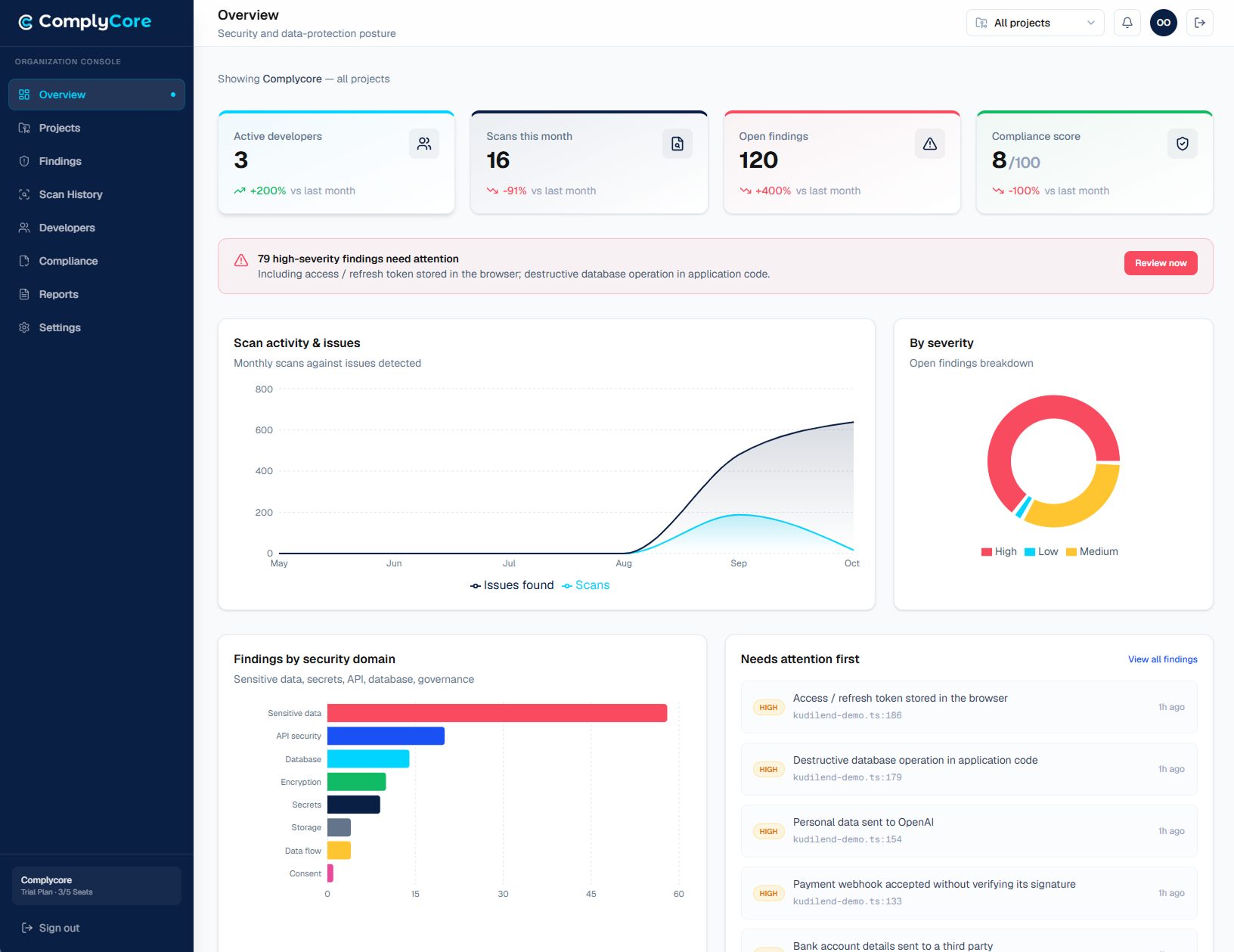Toggle the Low legend in severity chart
The image size is (1234, 952).
(x=1041, y=552)
